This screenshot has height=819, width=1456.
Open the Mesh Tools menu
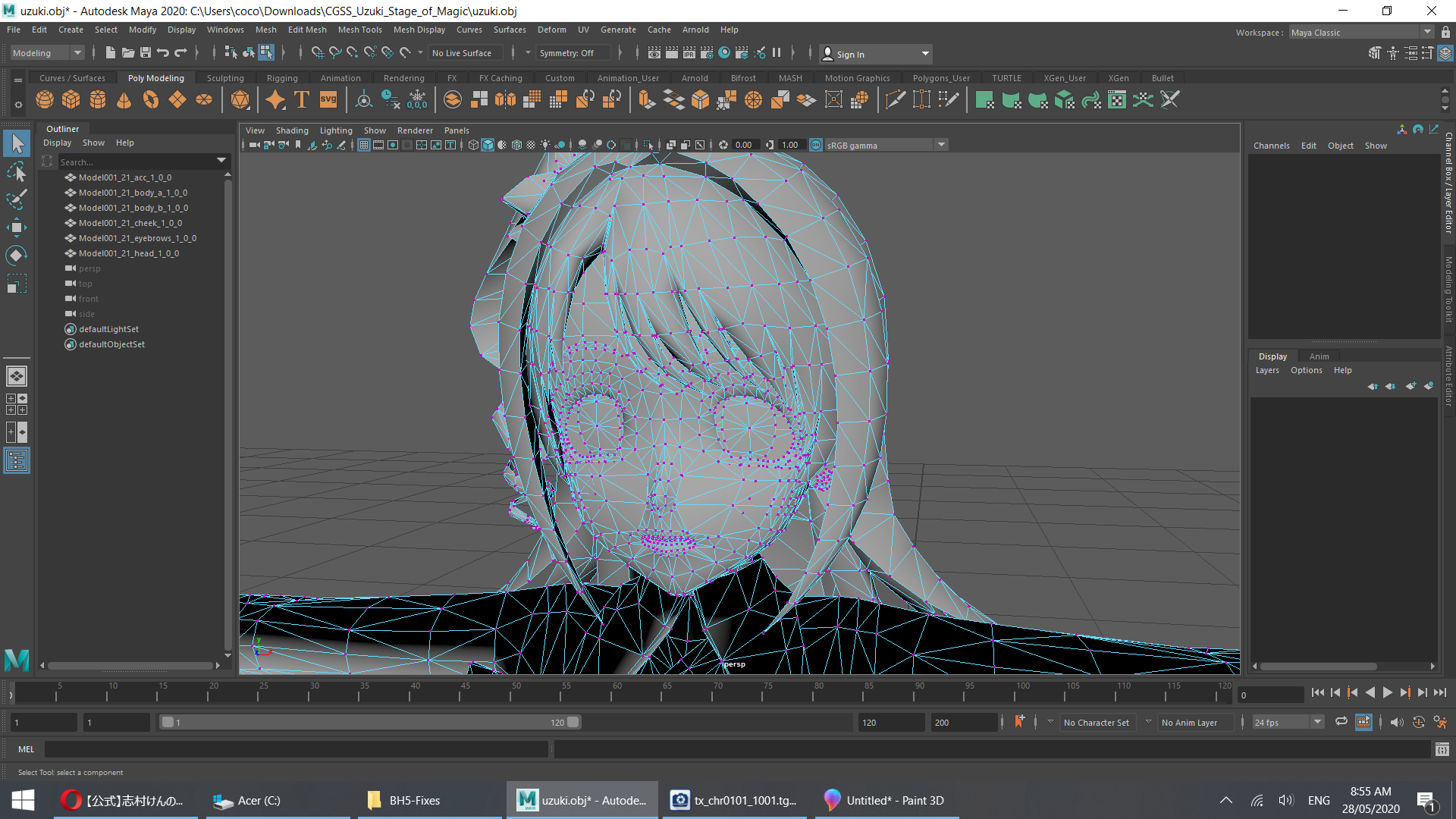tap(359, 30)
